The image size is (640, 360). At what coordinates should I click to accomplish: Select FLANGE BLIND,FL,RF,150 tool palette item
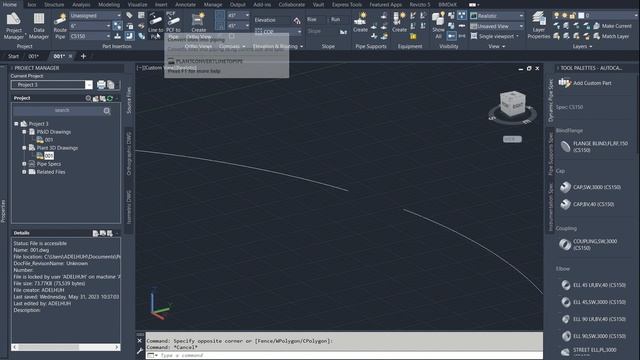coord(594,147)
